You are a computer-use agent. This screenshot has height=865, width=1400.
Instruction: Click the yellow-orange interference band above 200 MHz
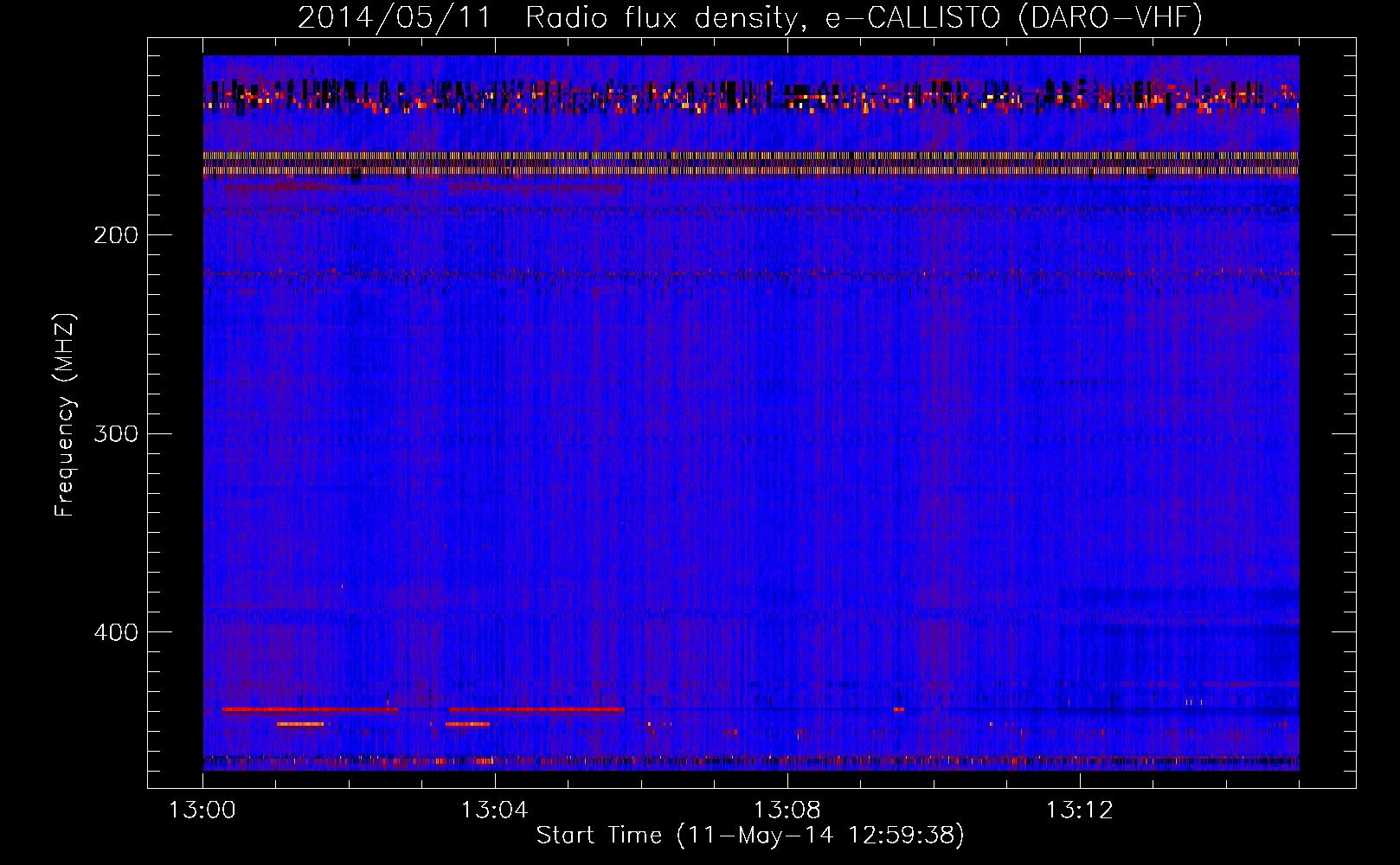pyautogui.click(x=751, y=163)
